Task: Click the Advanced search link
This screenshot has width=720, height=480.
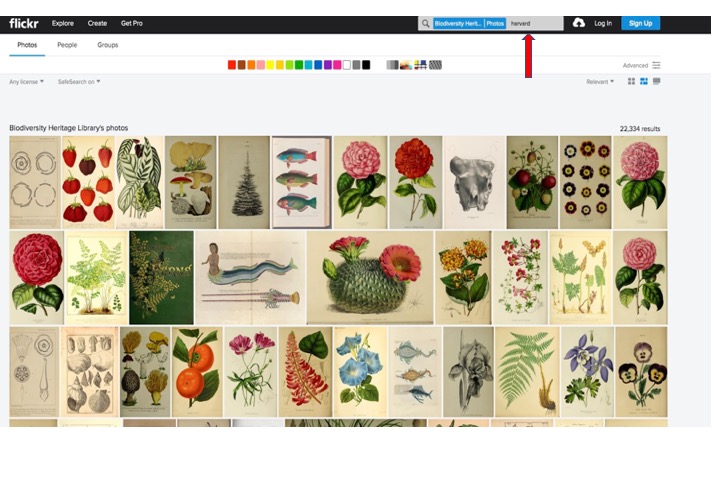Action: click(635, 65)
